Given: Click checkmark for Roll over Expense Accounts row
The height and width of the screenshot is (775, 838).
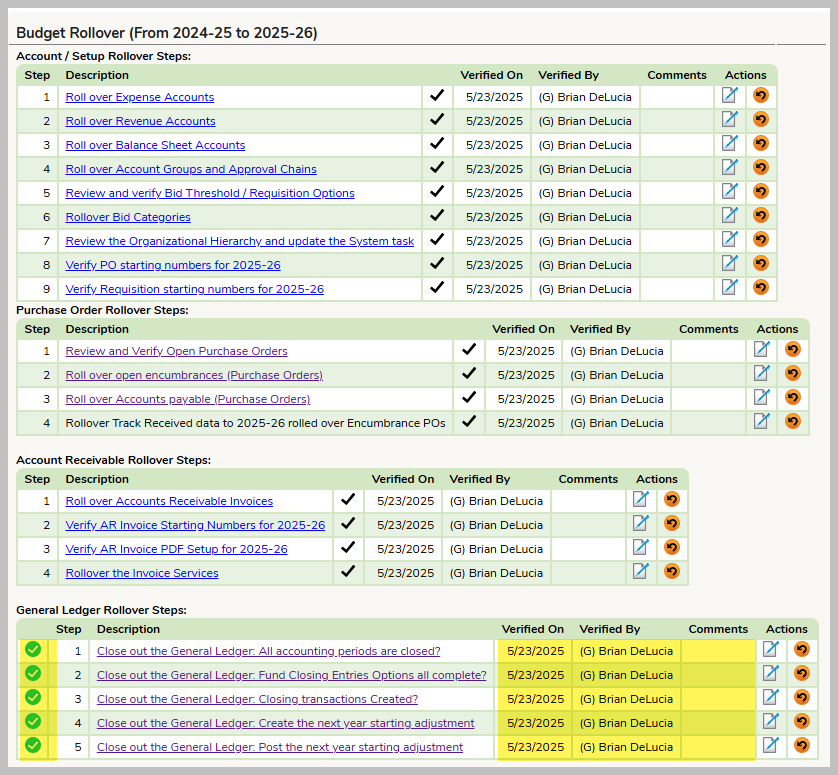Looking at the screenshot, I should 437,95.
